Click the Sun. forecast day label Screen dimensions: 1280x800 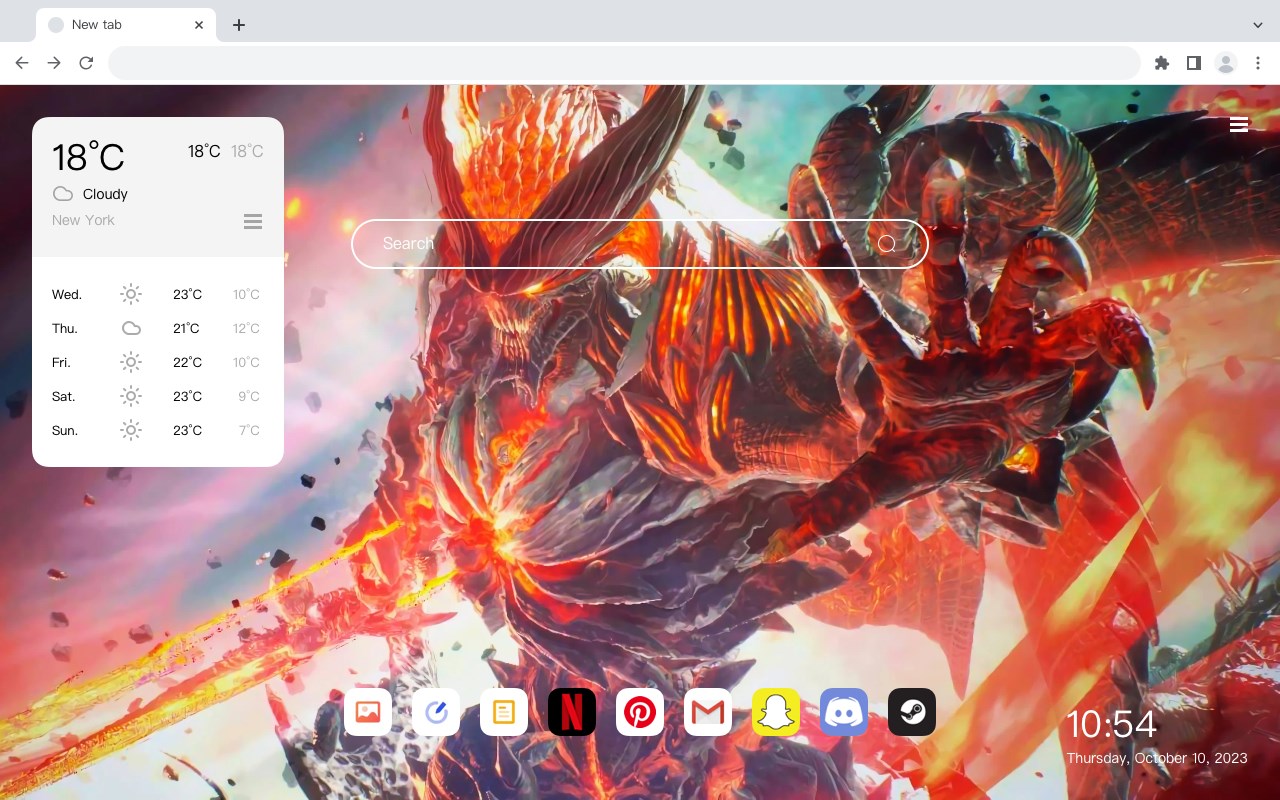coord(65,430)
